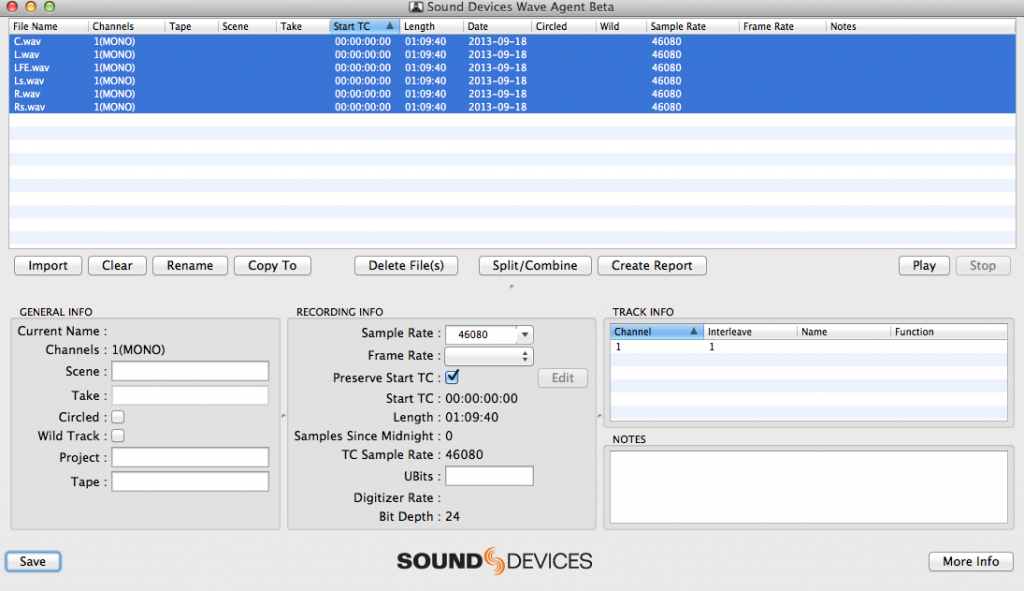Sort by Take column header
Screen dimensions: 1024x591
click(x=302, y=27)
